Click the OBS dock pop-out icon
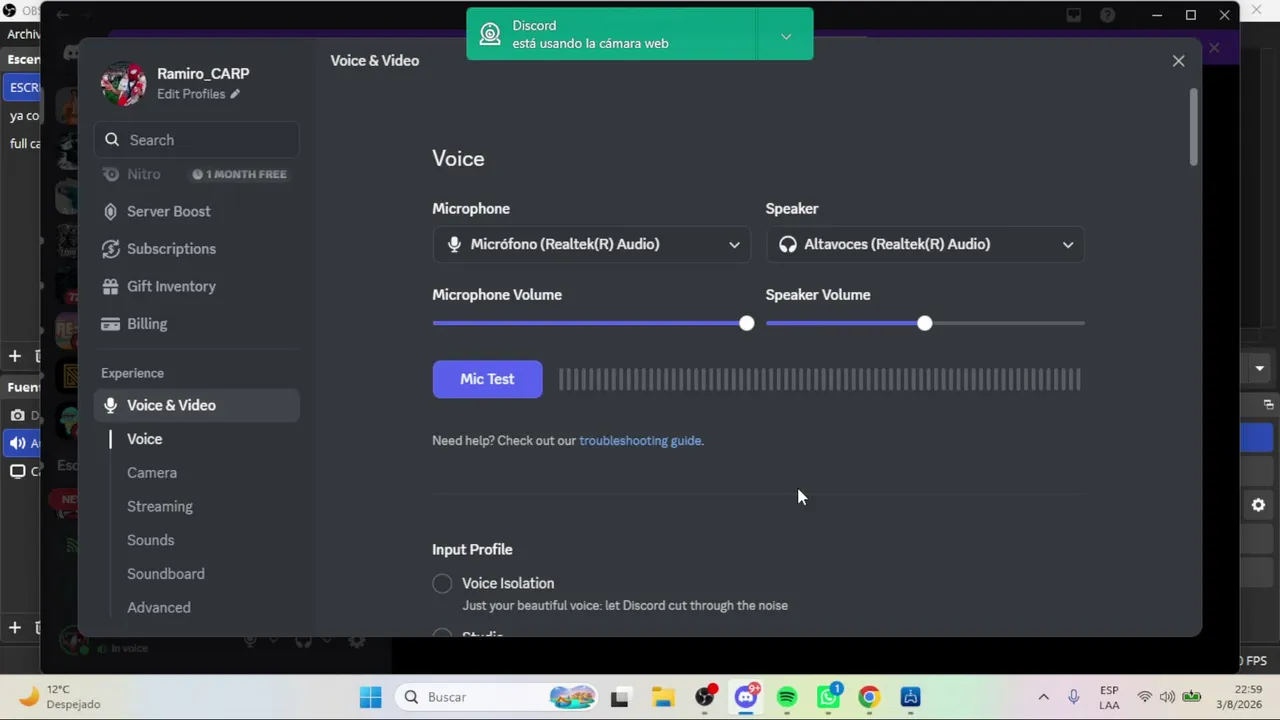 point(1268,405)
